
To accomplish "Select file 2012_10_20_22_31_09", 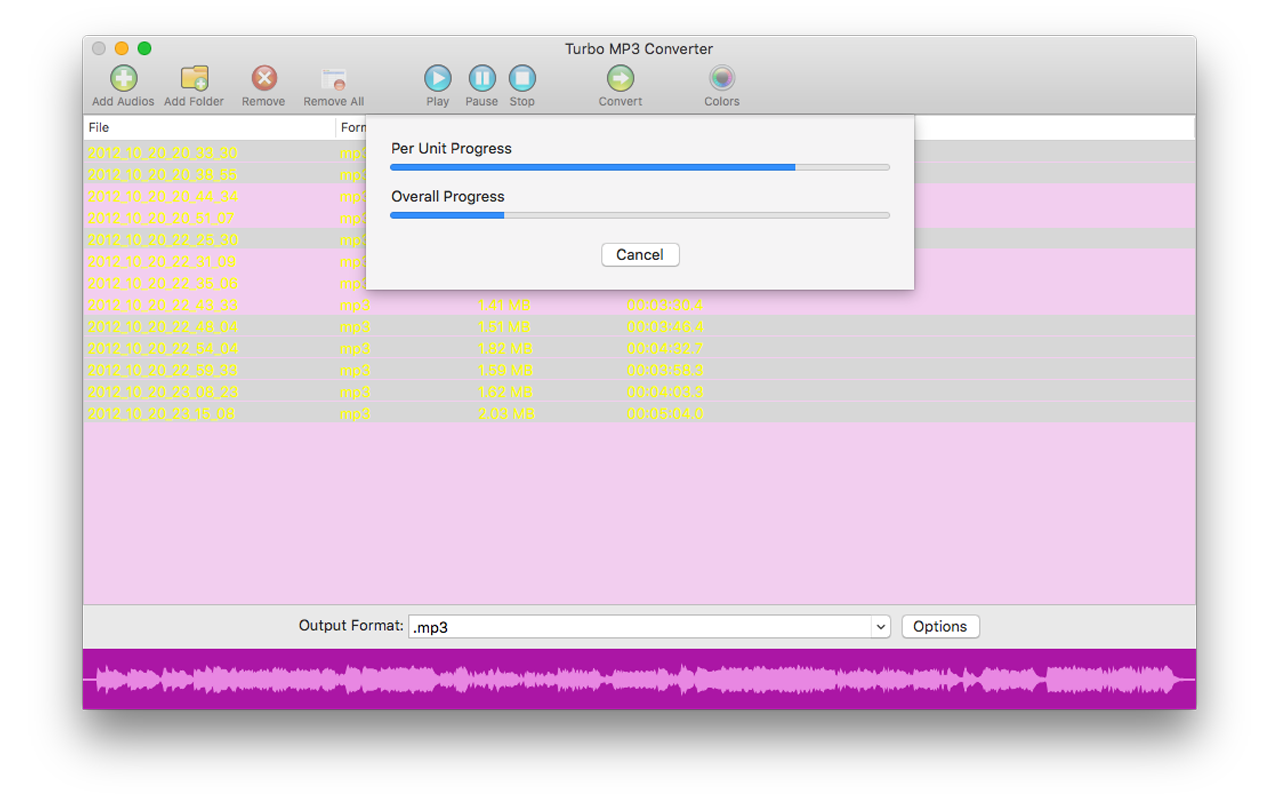I will [x=162, y=261].
